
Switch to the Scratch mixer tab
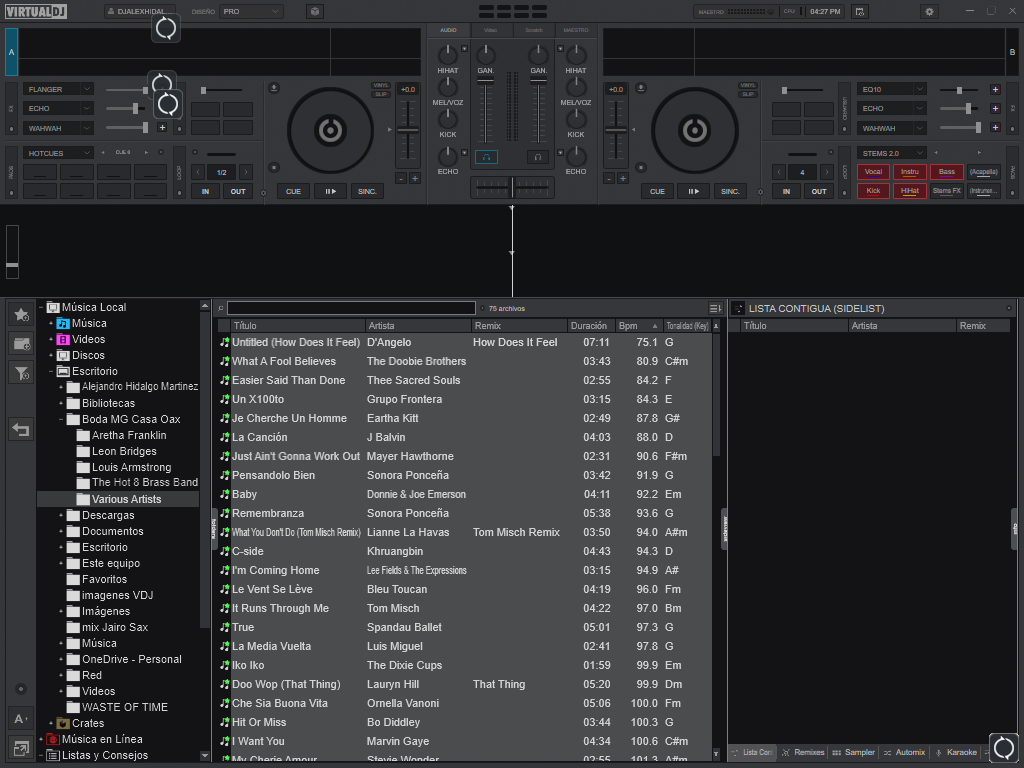pos(534,30)
